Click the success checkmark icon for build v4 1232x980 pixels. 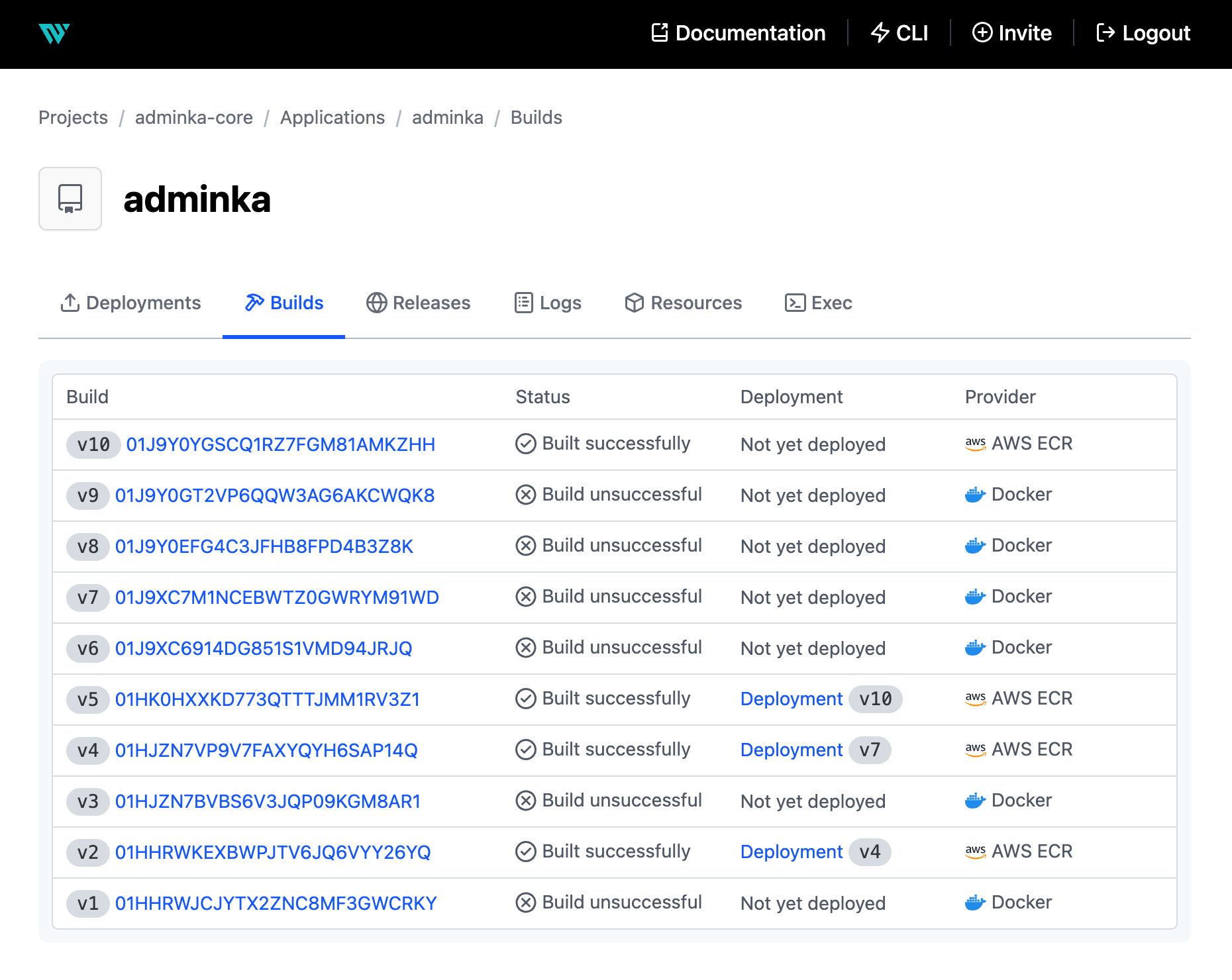[x=525, y=750]
